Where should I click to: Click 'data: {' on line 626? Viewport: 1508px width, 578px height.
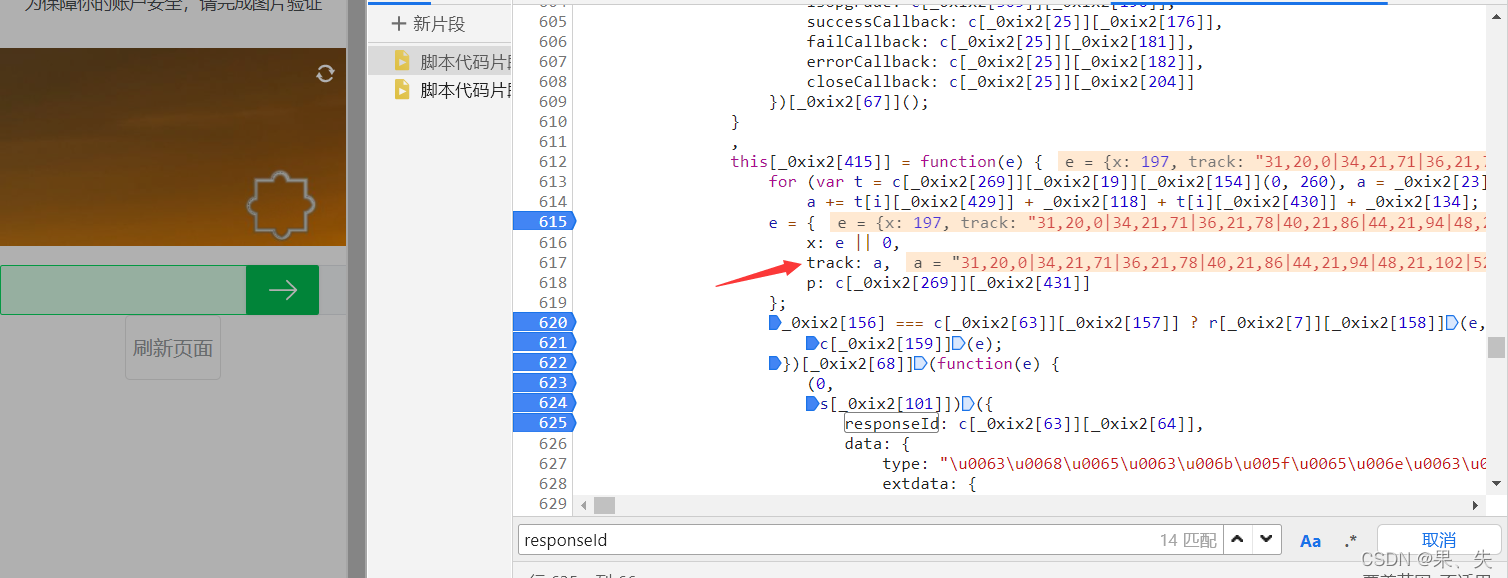click(x=877, y=443)
